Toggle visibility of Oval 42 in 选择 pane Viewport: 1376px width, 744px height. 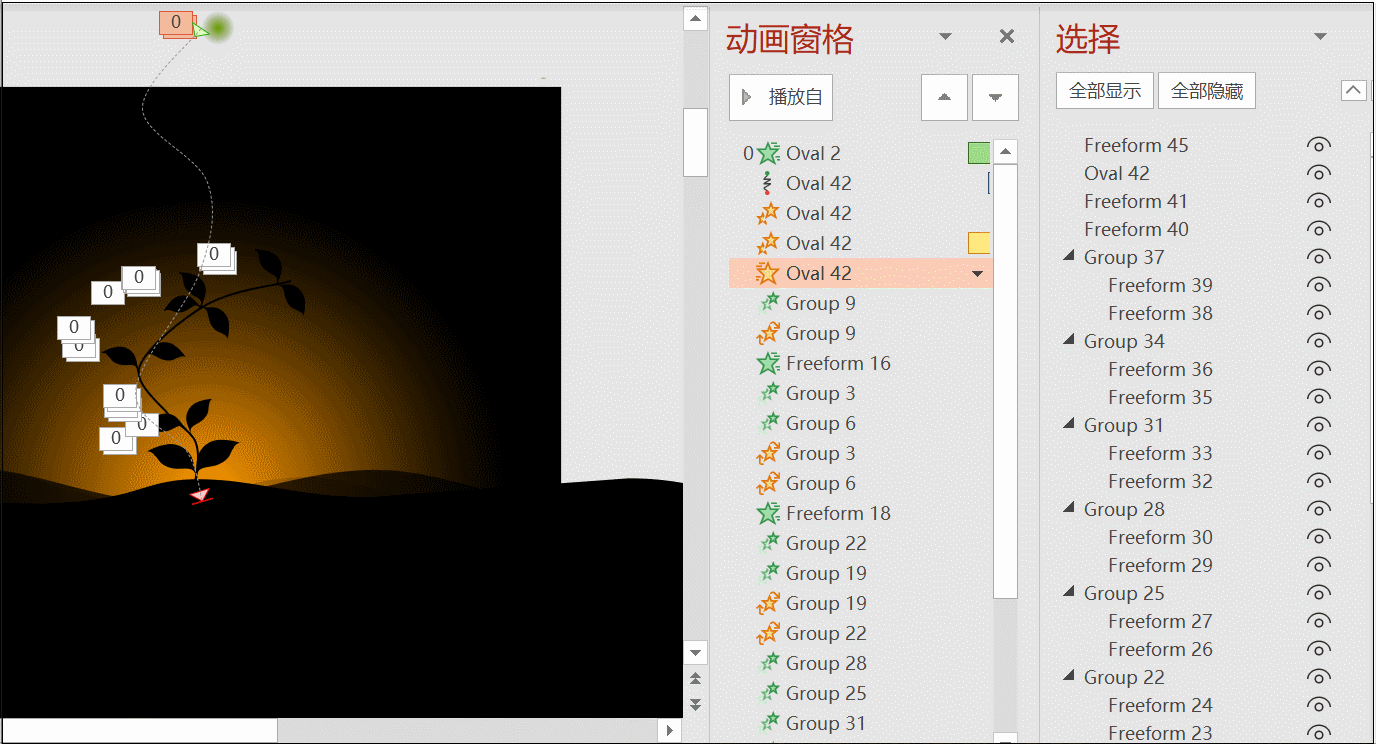[1319, 173]
